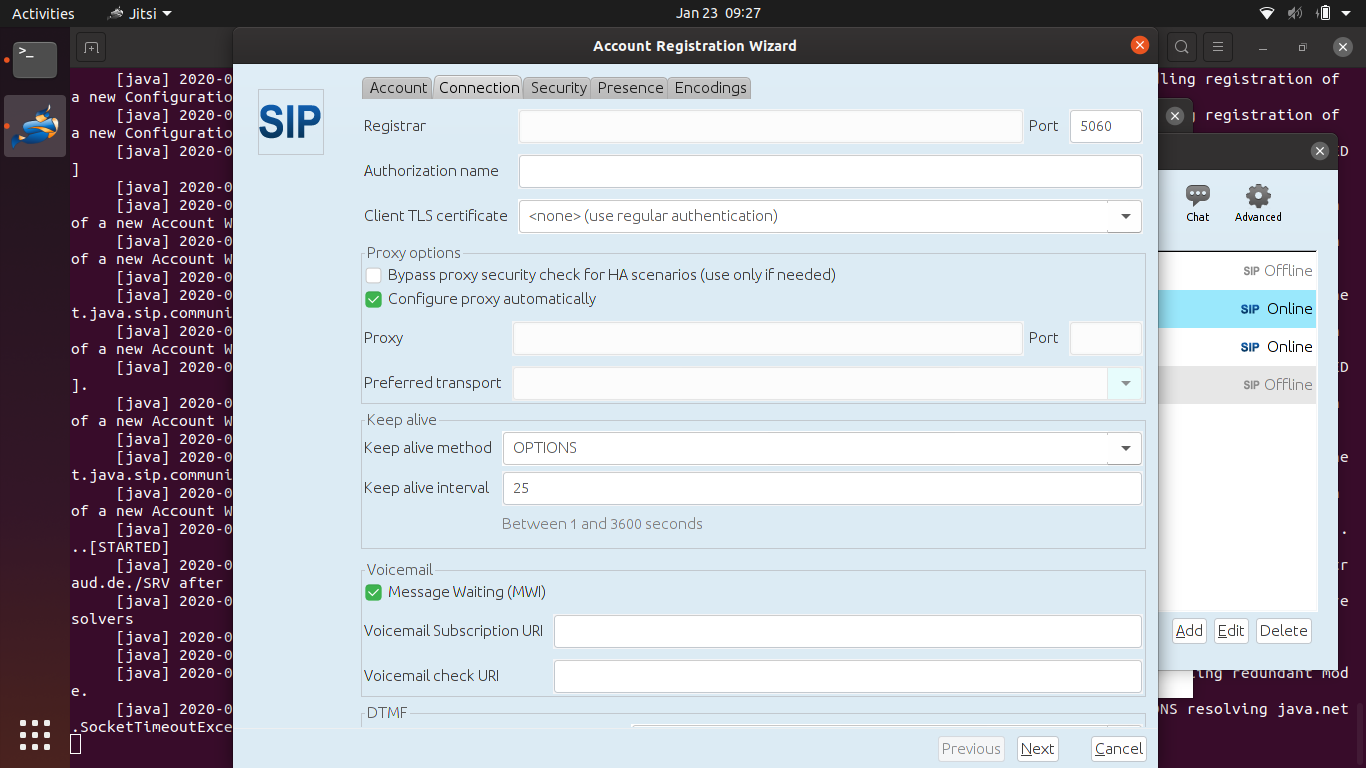The image size is (1366, 768).
Task: Disable Configure proxy automatically
Action: pos(373,299)
